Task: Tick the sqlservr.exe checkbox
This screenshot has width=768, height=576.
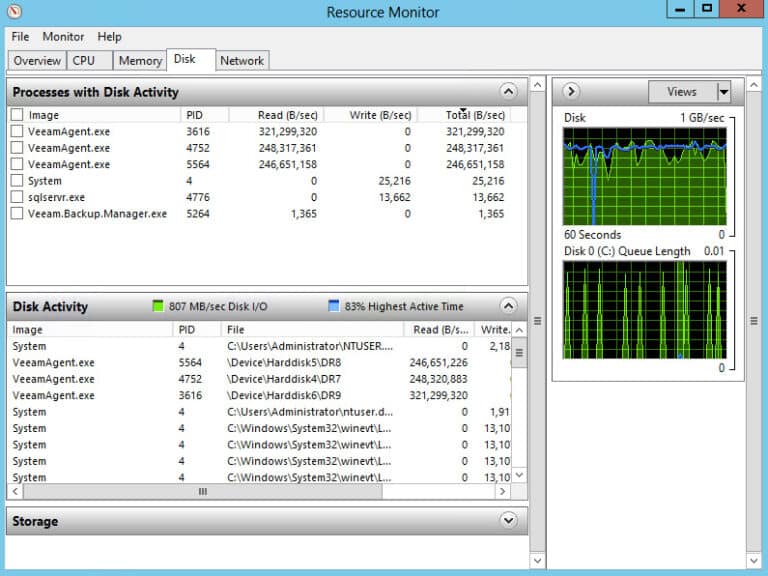Action: tap(17, 197)
